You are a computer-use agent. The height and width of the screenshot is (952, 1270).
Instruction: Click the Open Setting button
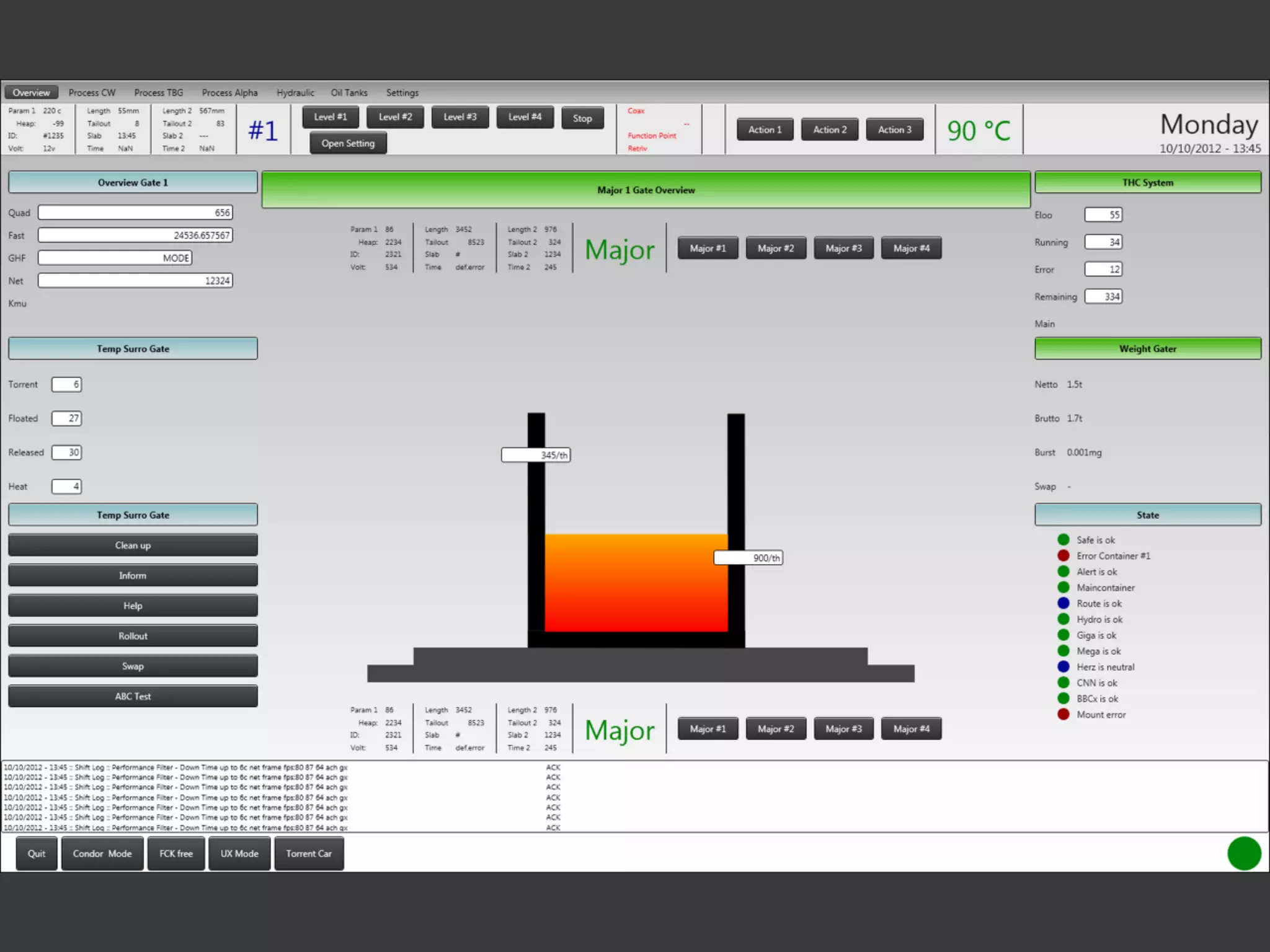[348, 143]
